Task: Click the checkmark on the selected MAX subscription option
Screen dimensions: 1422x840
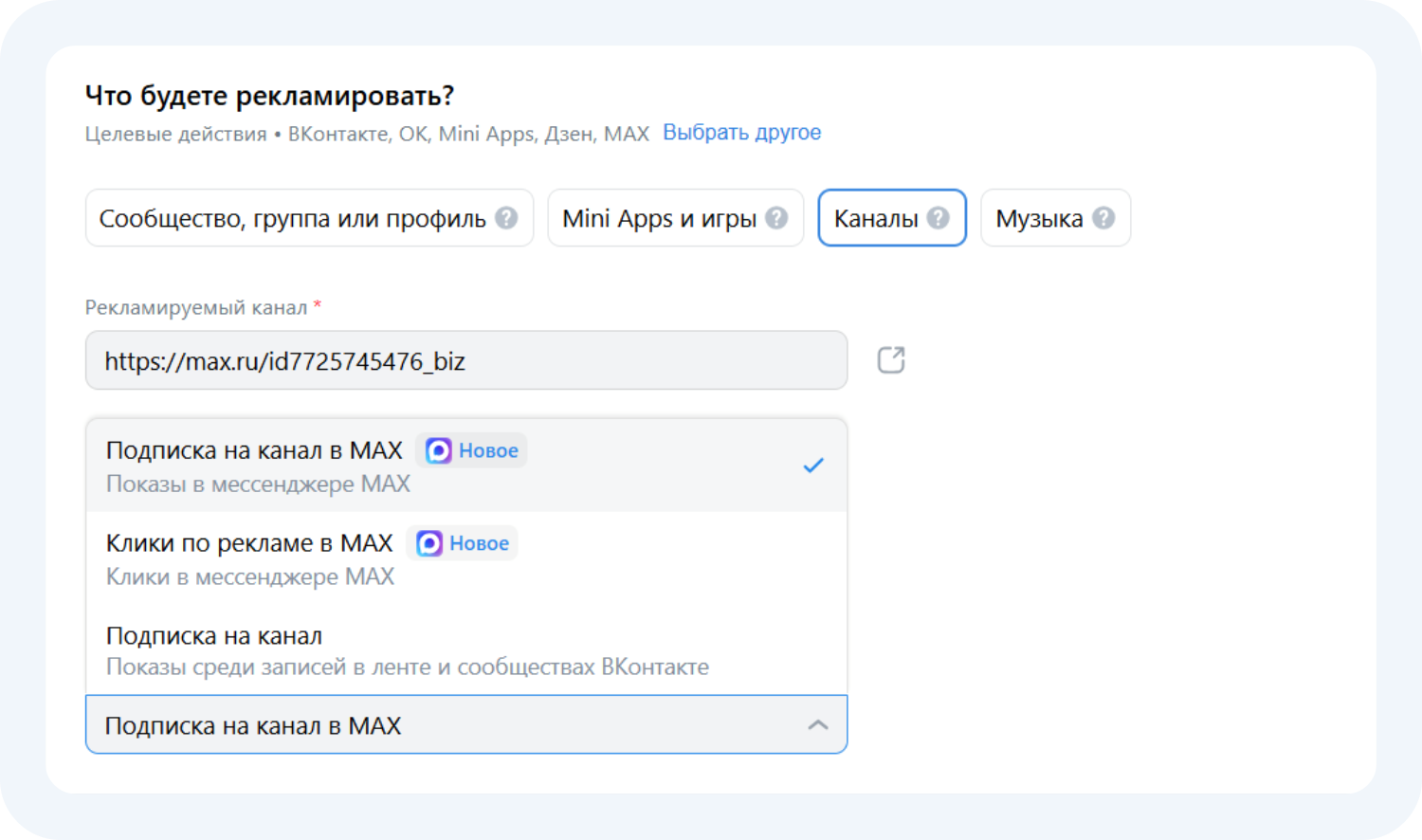Action: click(x=813, y=466)
